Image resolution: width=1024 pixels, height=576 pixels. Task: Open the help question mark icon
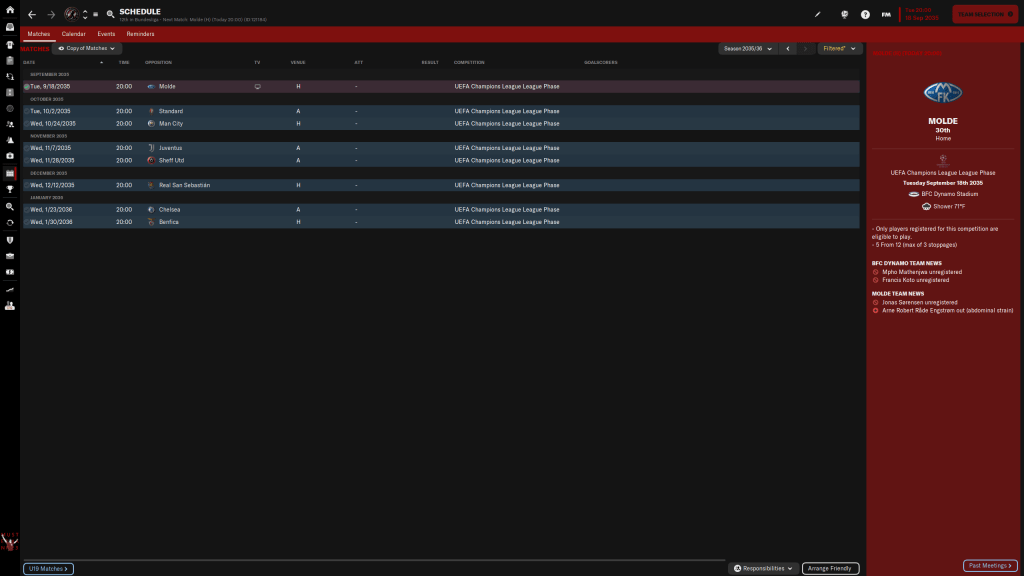point(865,15)
